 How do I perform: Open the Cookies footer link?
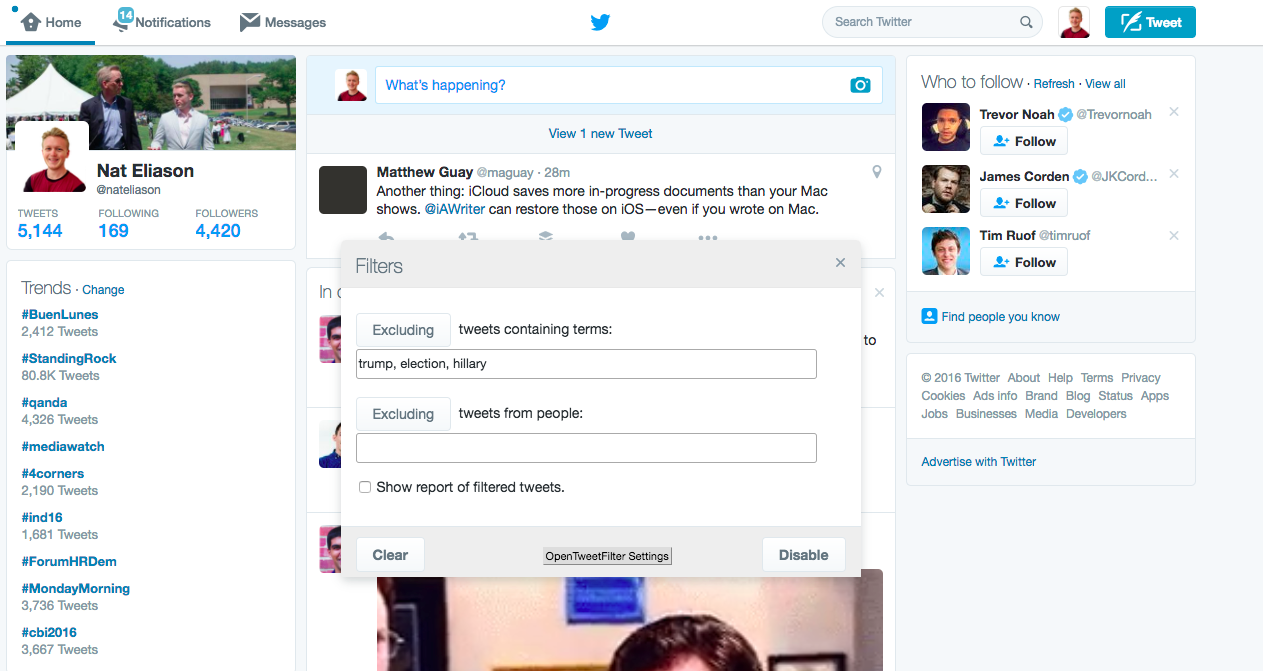pos(943,396)
